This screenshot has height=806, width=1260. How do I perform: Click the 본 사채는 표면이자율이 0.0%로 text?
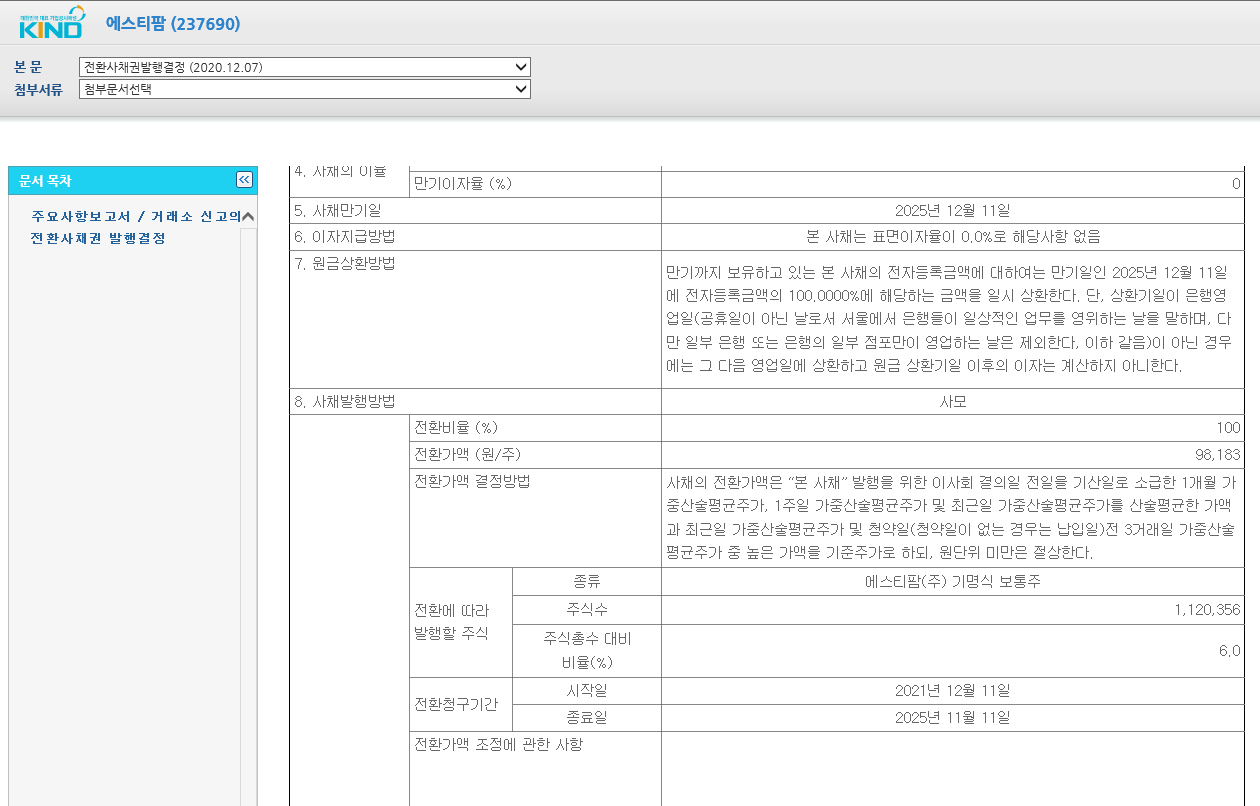(952, 237)
